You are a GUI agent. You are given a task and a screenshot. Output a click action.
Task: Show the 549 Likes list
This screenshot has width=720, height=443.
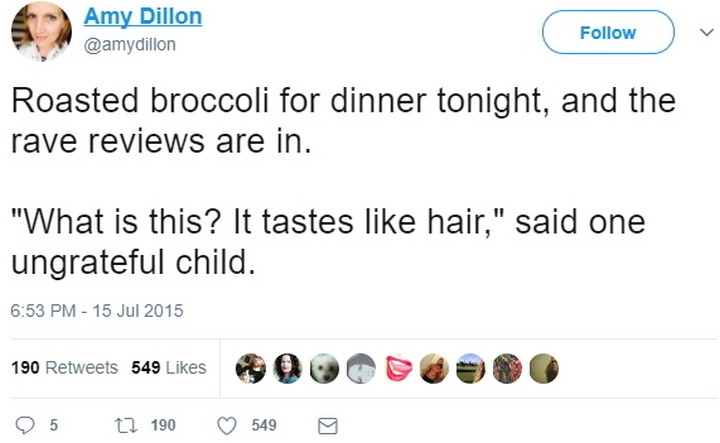[169, 368]
